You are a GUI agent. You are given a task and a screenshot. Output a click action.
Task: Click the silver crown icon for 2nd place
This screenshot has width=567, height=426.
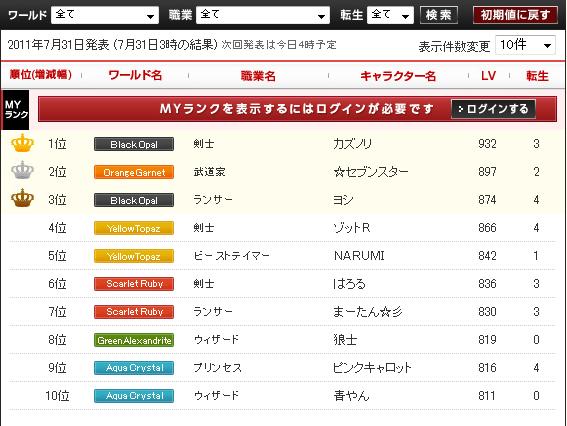(22, 171)
